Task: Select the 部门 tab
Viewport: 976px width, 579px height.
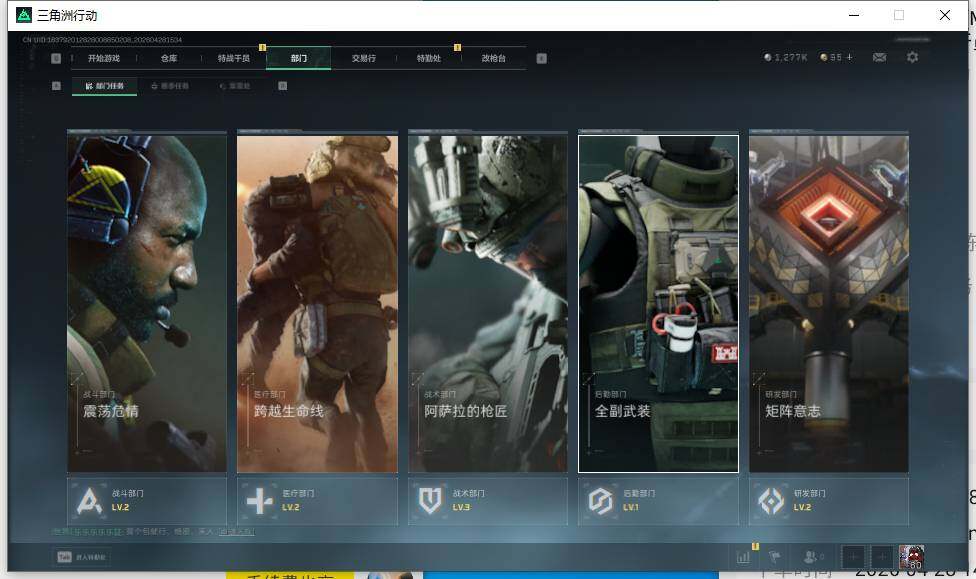Action: (299, 59)
